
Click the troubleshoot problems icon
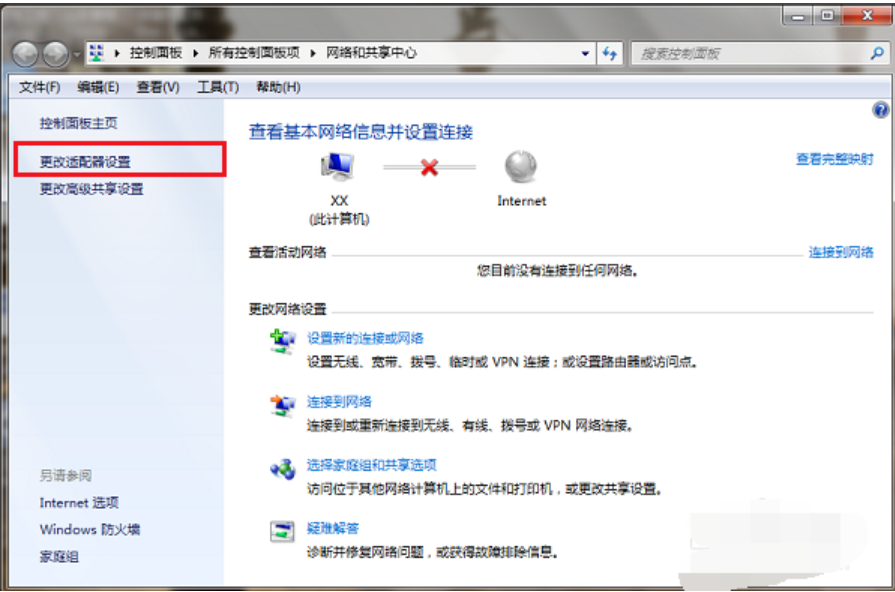click(x=282, y=531)
